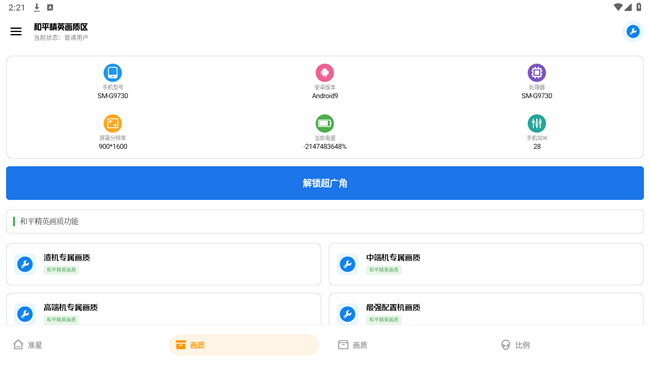The width and height of the screenshot is (650, 365).
Task: Tap SM-G9730 under processor
Action: pyautogui.click(x=537, y=96)
